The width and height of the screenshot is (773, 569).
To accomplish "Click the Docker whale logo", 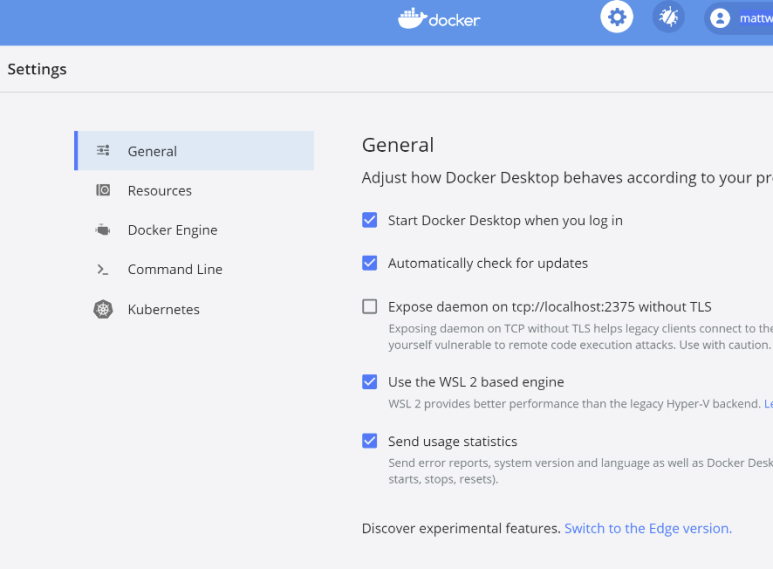I will (439, 19).
